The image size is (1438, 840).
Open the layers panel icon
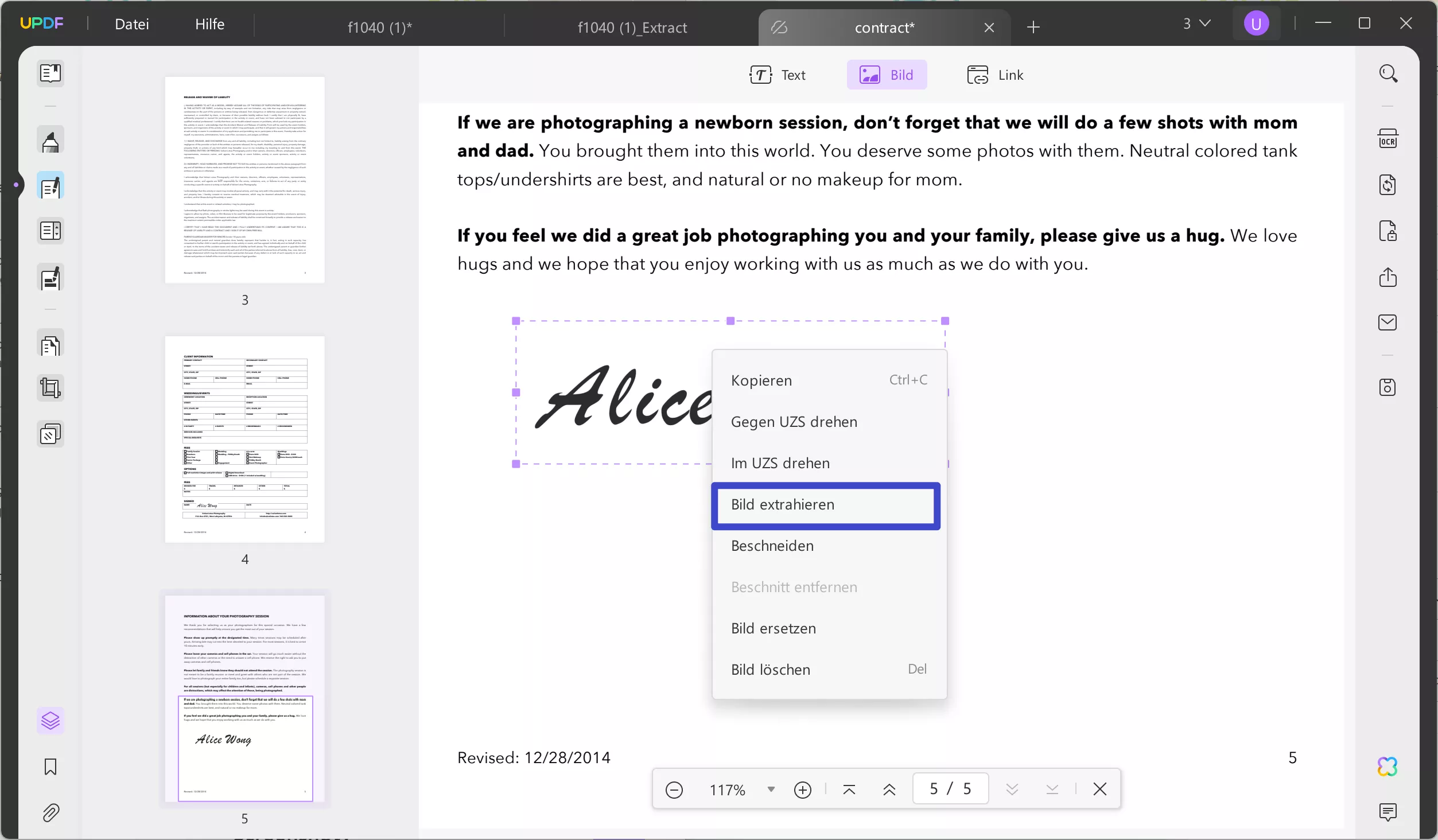tap(50, 721)
